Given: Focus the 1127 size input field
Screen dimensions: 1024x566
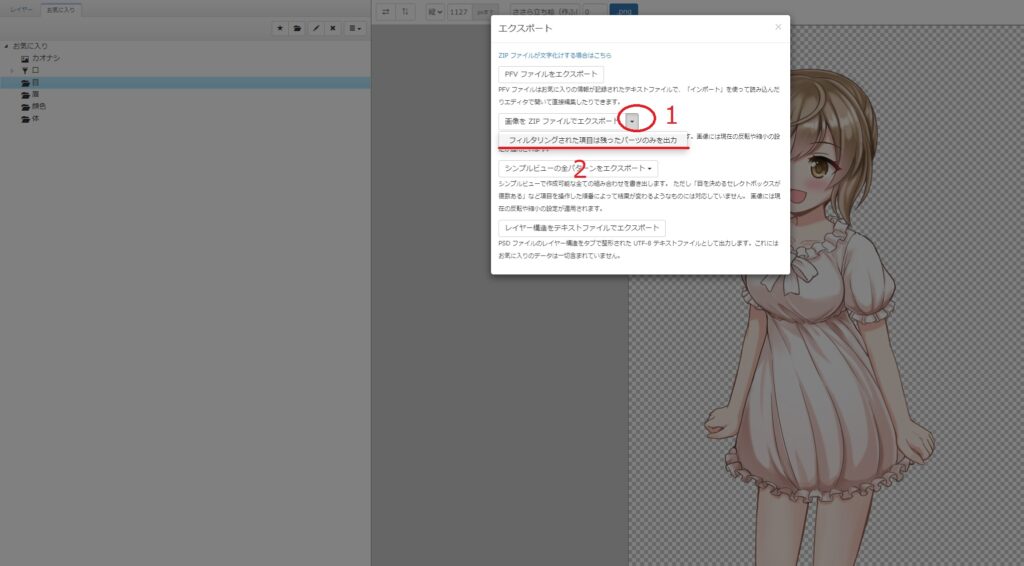Looking at the screenshot, I should coord(460,12).
